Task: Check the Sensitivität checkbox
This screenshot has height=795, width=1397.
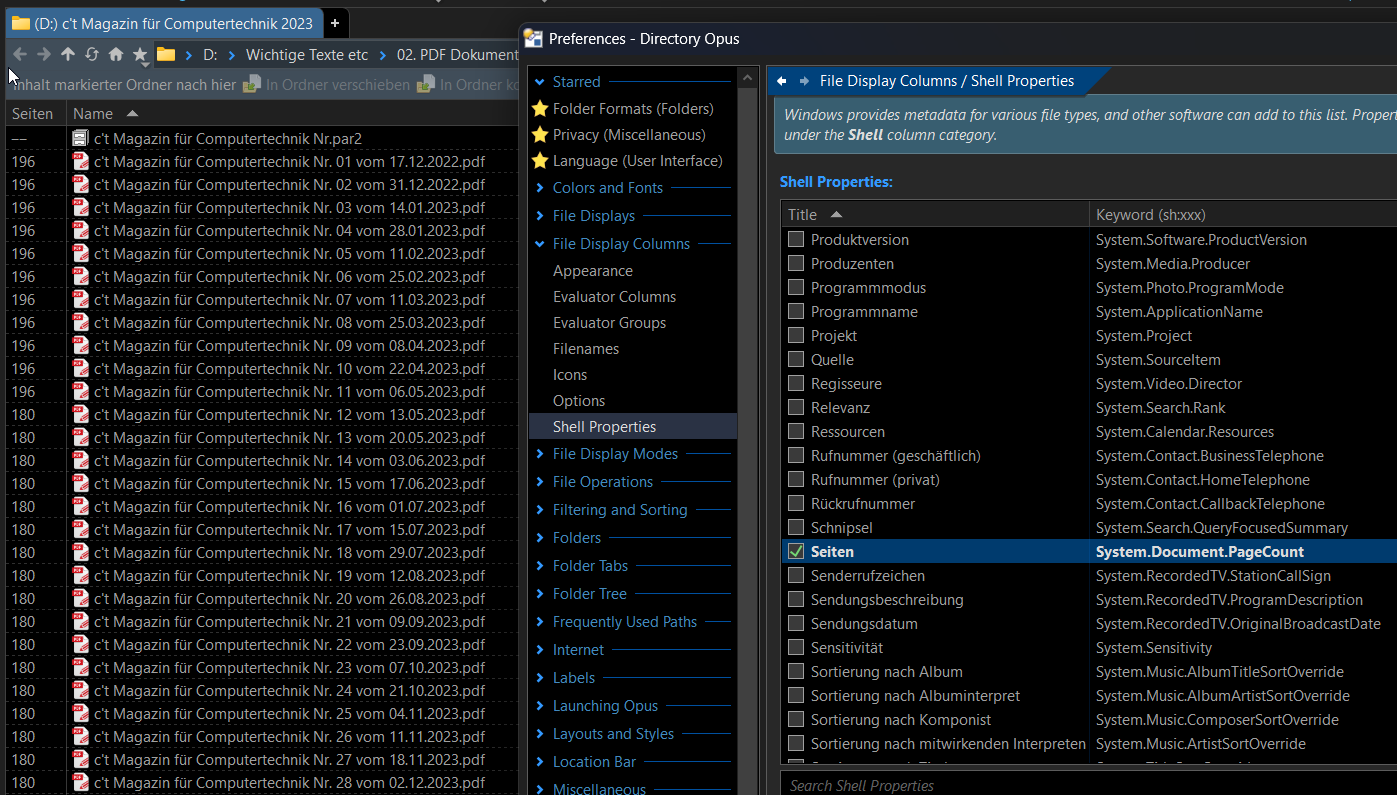Action: click(x=796, y=647)
